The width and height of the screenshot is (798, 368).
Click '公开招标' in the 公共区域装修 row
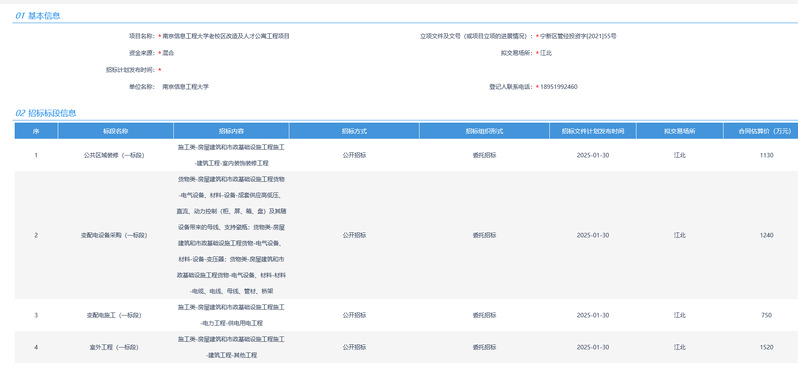click(354, 155)
